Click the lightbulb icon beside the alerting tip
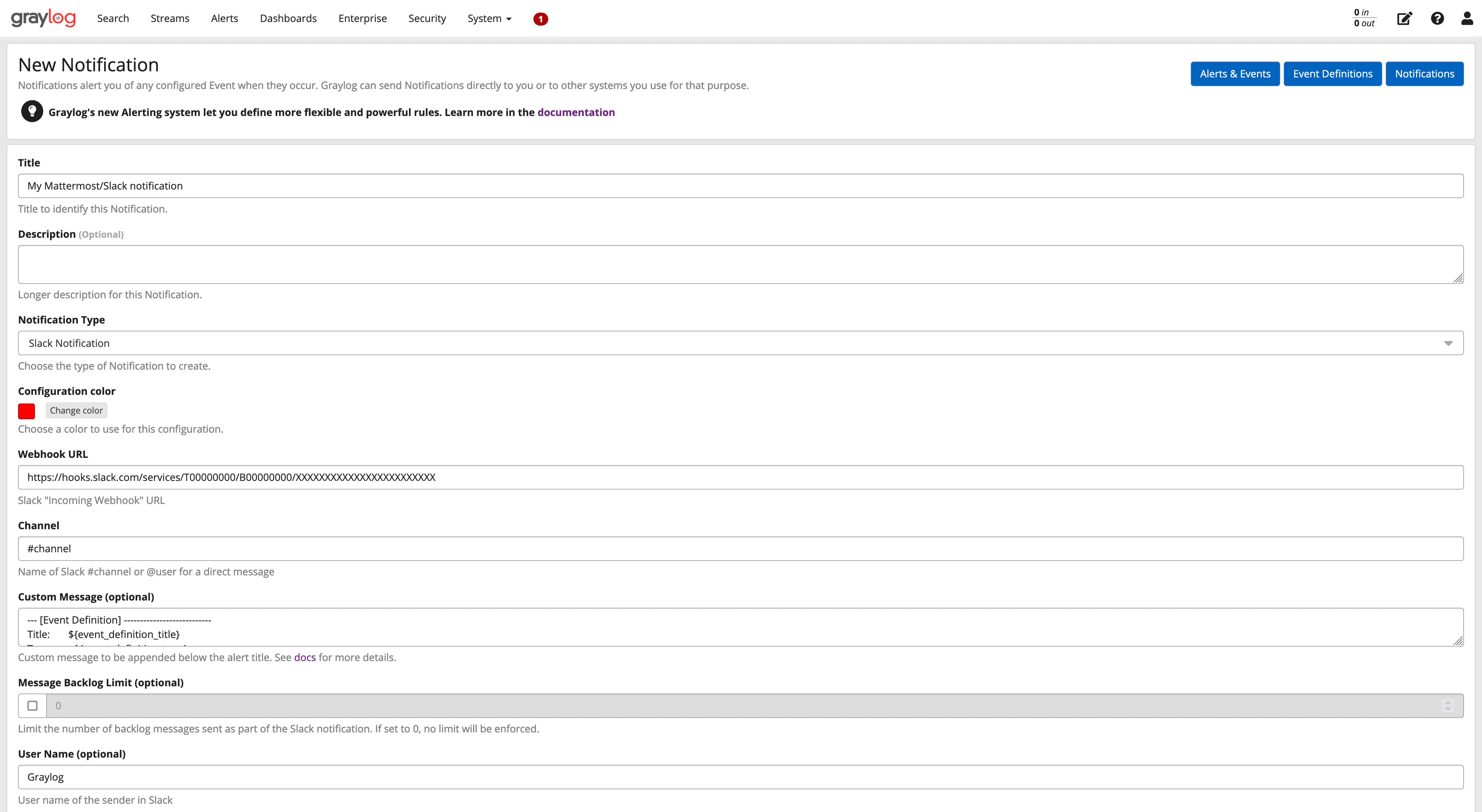This screenshot has height=812, width=1482. pyautogui.click(x=32, y=111)
